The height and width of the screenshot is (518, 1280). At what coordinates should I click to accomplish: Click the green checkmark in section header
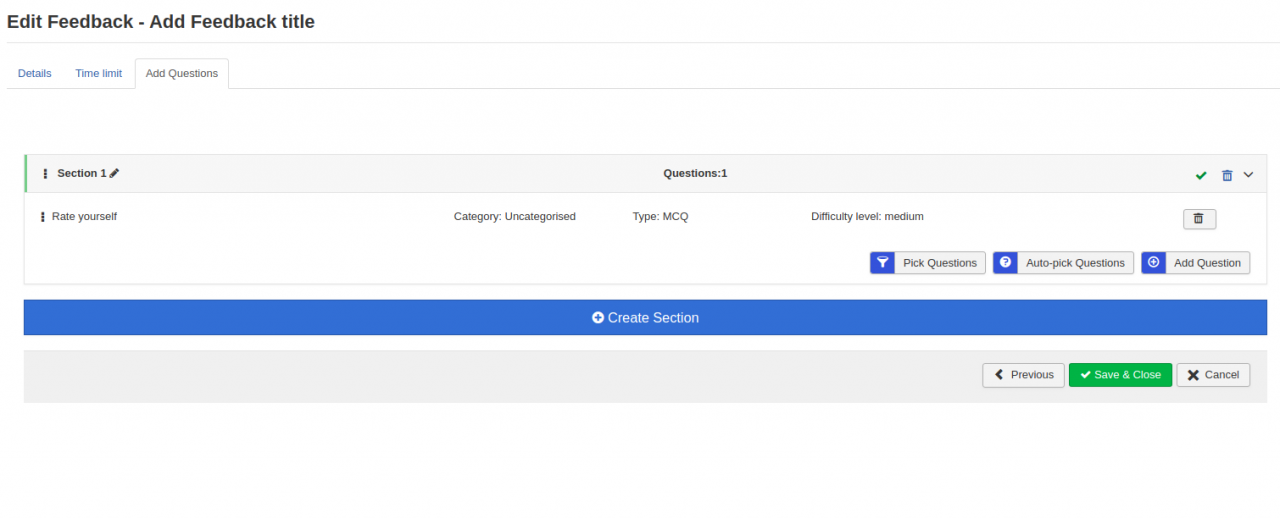(x=1201, y=175)
